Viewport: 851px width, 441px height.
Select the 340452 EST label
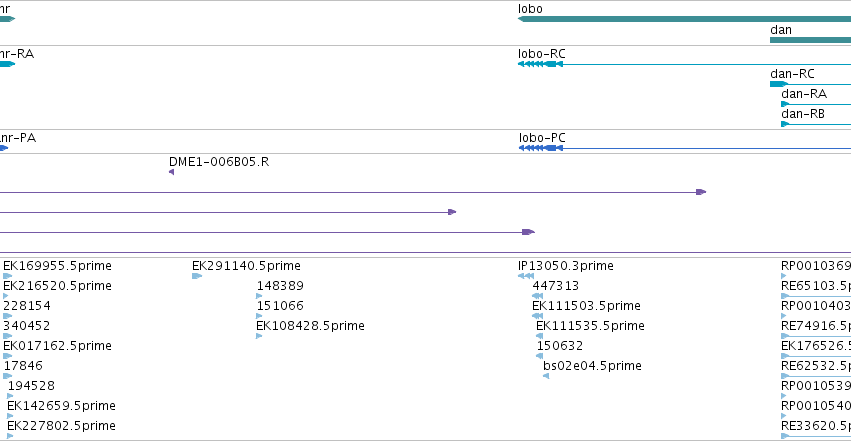[27, 326]
